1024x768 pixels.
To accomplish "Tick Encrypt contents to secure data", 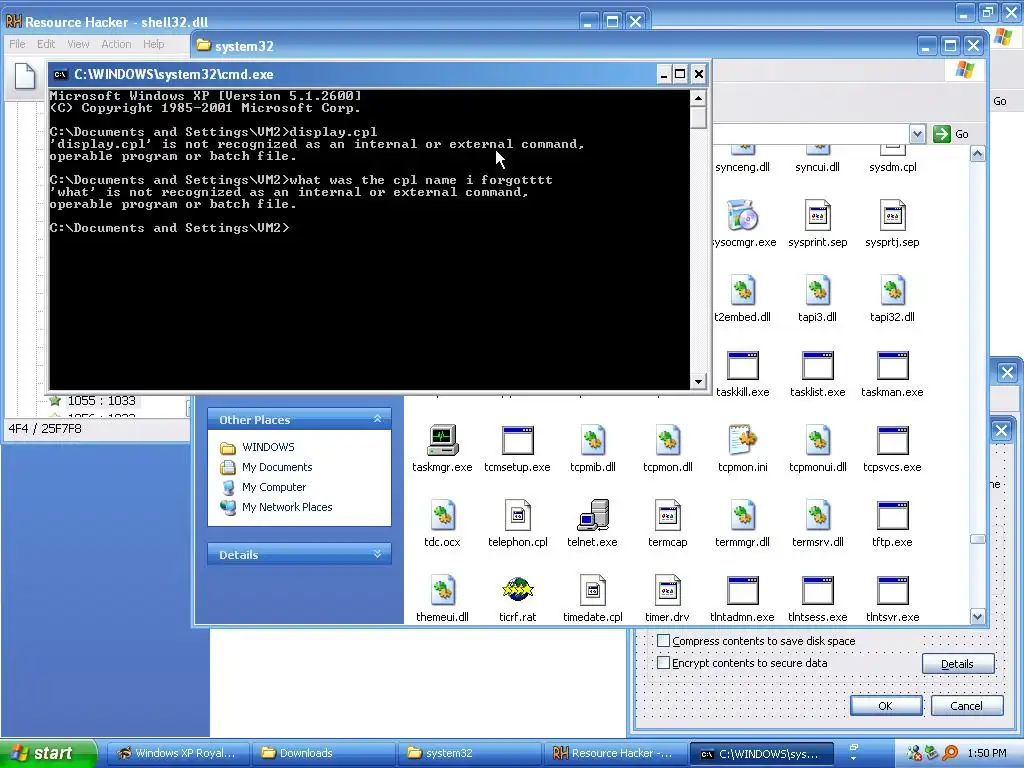I will (x=664, y=663).
